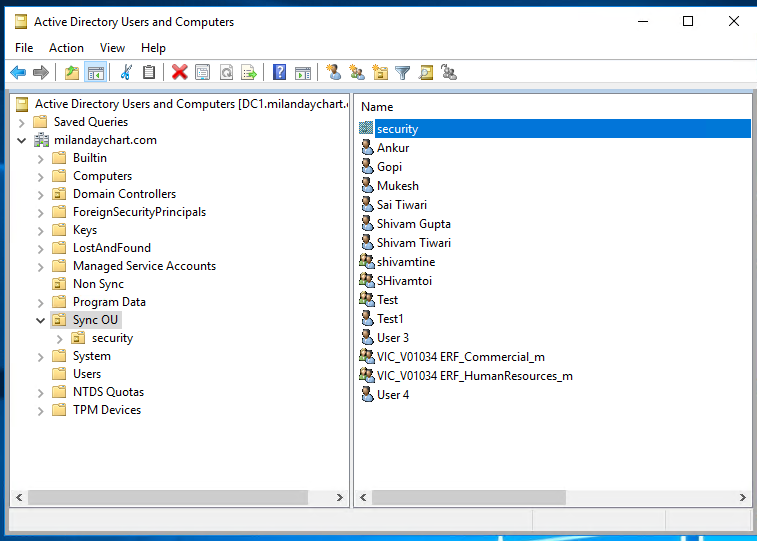Open the Help menu
Viewport: 757px width, 548px height.
[153, 48]
